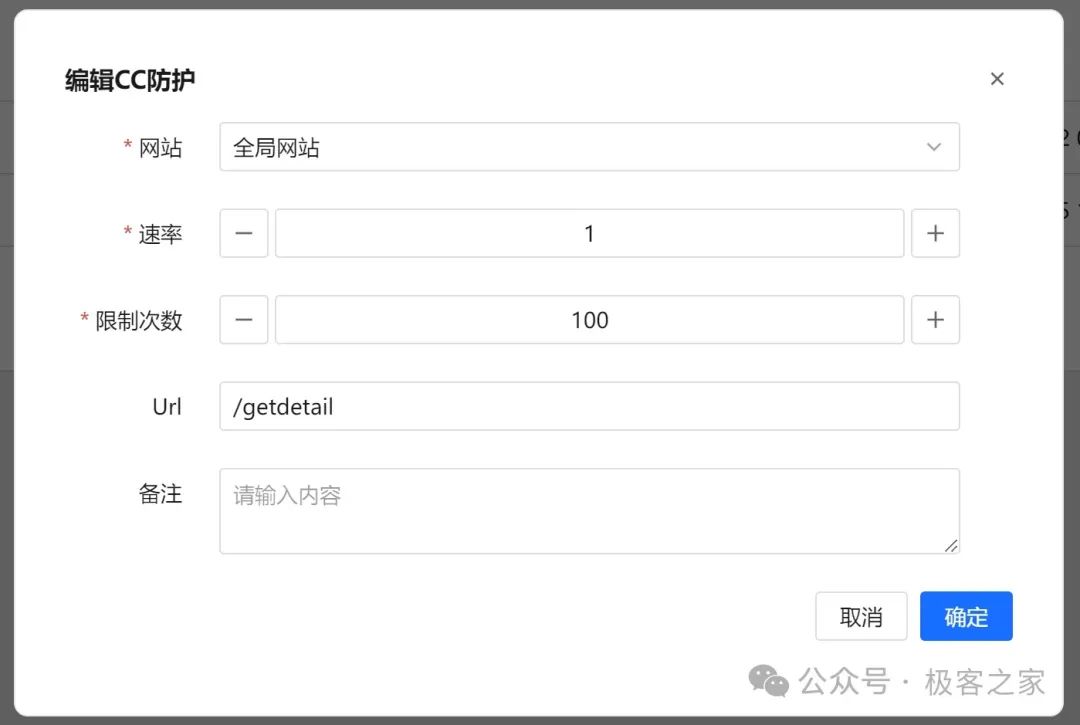Click the minus button for 限制次数
Image resolution: width=1080 pixels, height=725 pixels.
244,320
